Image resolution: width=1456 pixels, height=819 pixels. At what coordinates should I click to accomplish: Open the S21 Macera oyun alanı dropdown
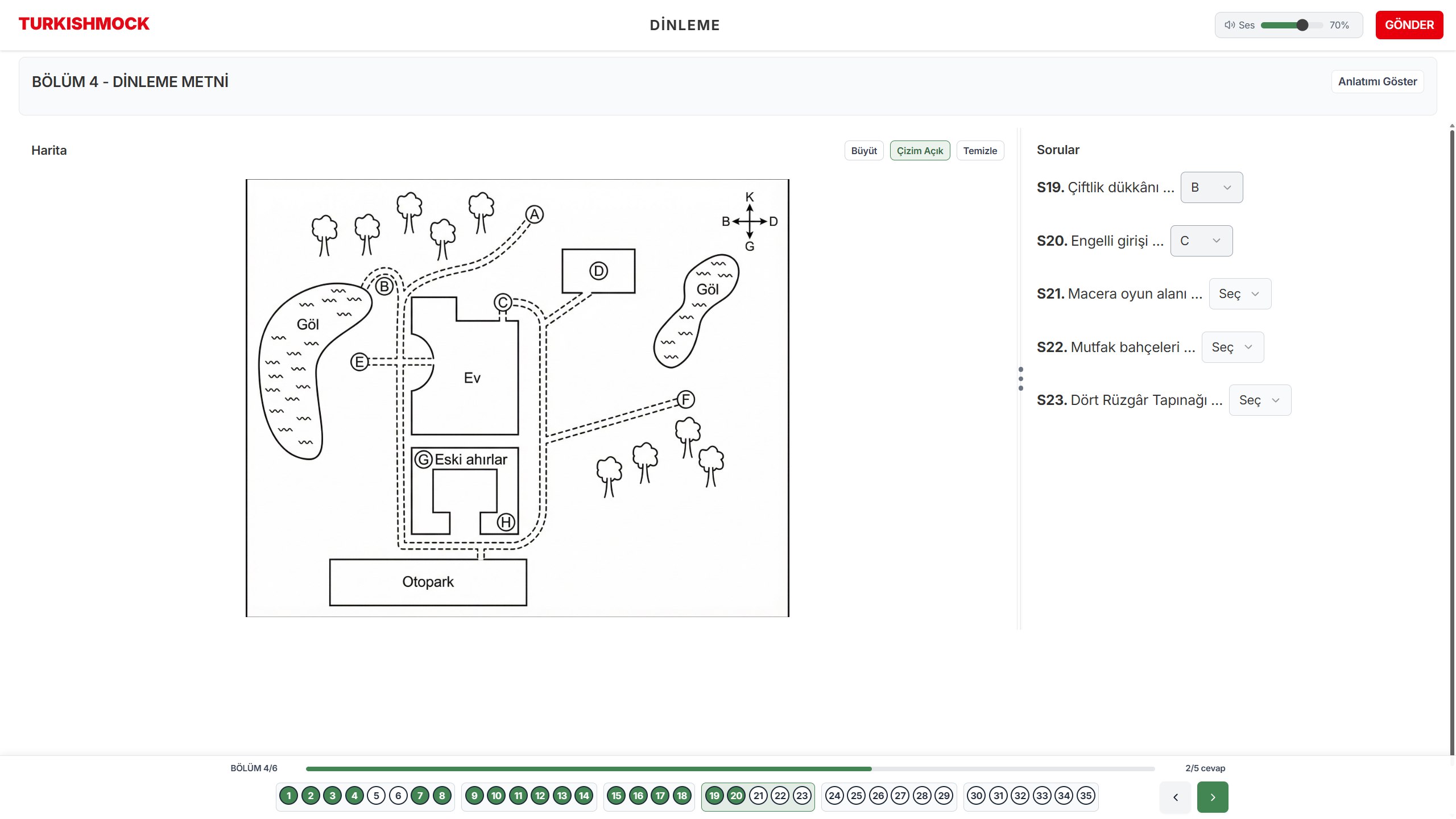pyautogui.click(x=1240, y=293)
